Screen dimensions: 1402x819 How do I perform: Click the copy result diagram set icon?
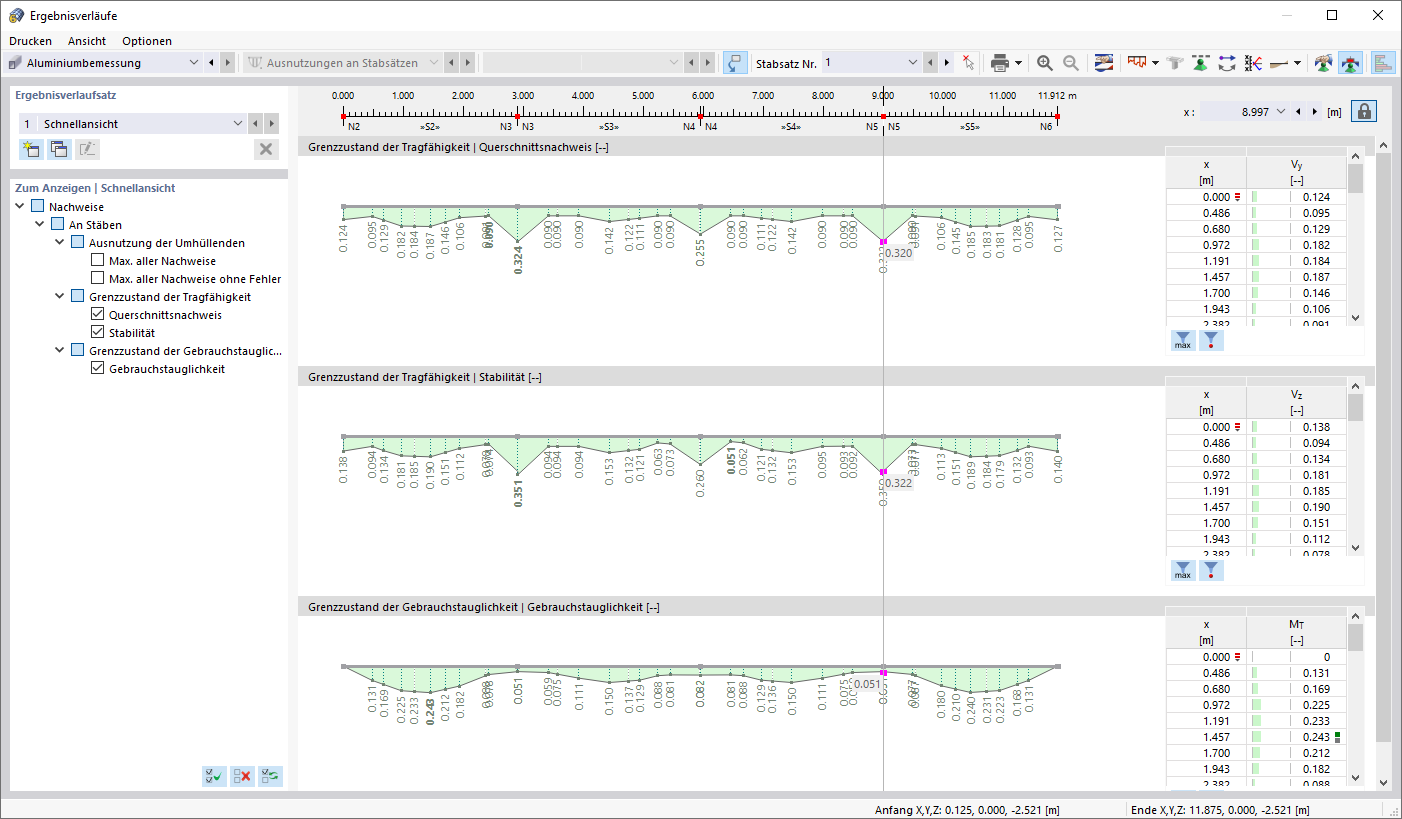(x=59, y=149)
